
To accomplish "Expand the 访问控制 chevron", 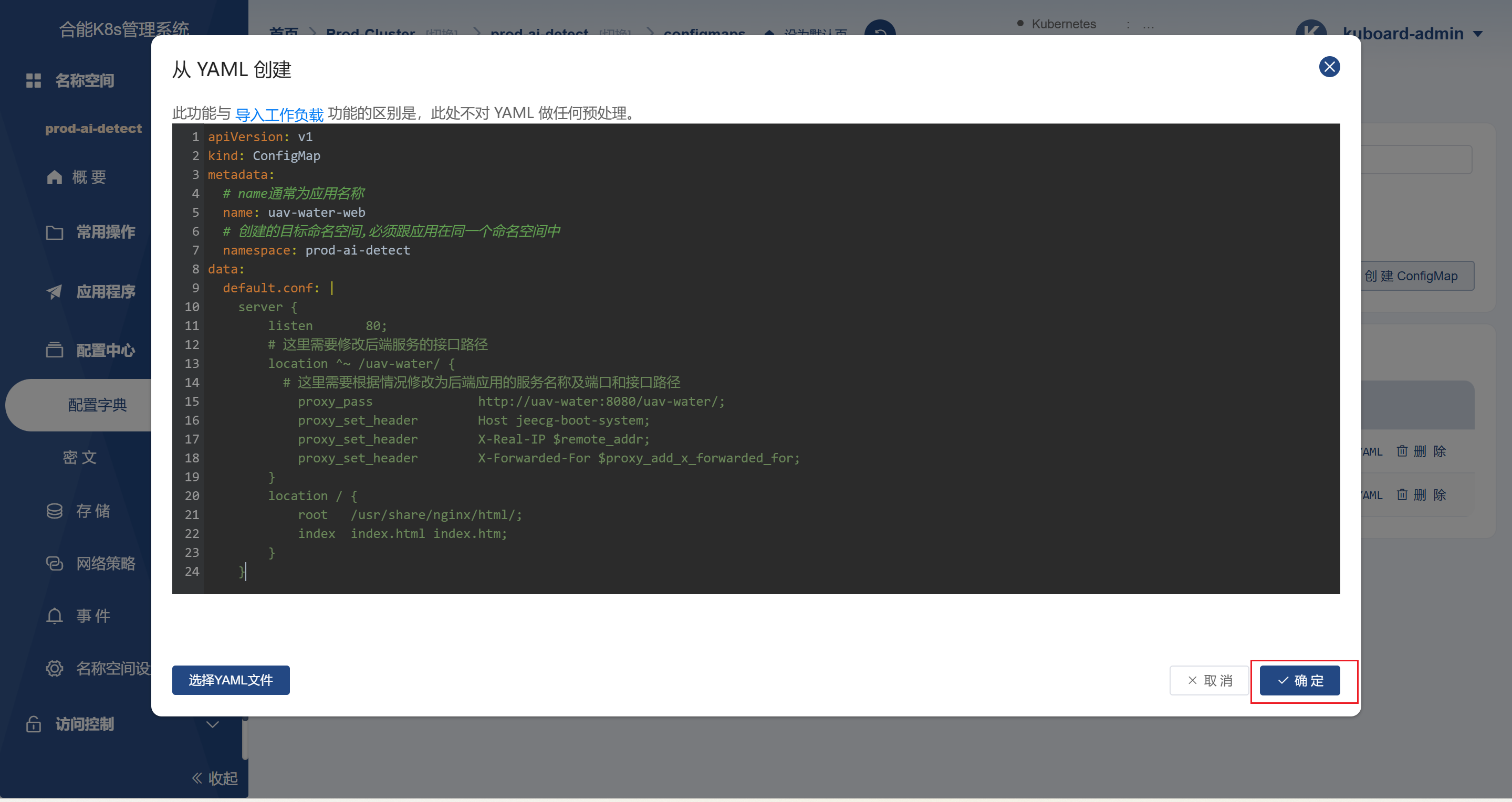I will (x=213, y=724).
